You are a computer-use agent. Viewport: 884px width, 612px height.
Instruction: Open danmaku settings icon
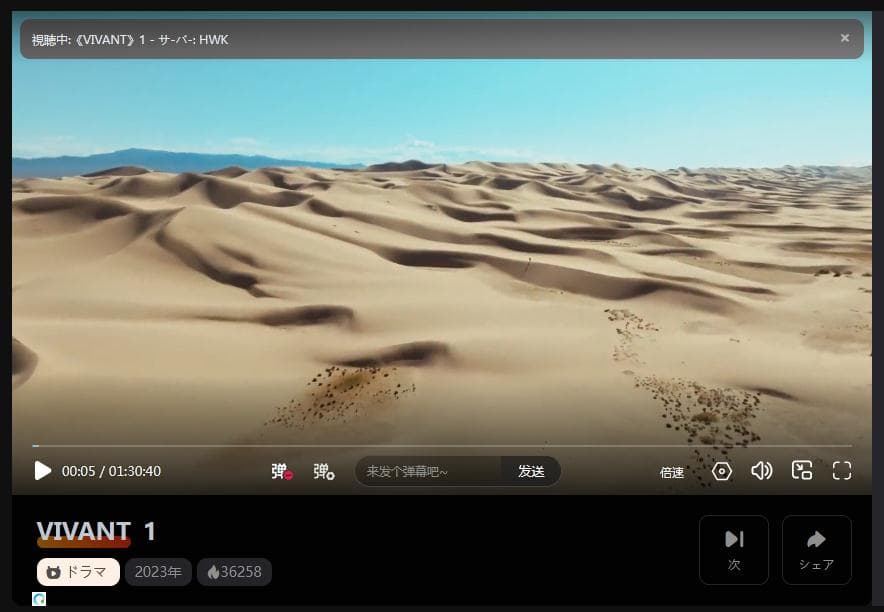click(x=324, y=471)
